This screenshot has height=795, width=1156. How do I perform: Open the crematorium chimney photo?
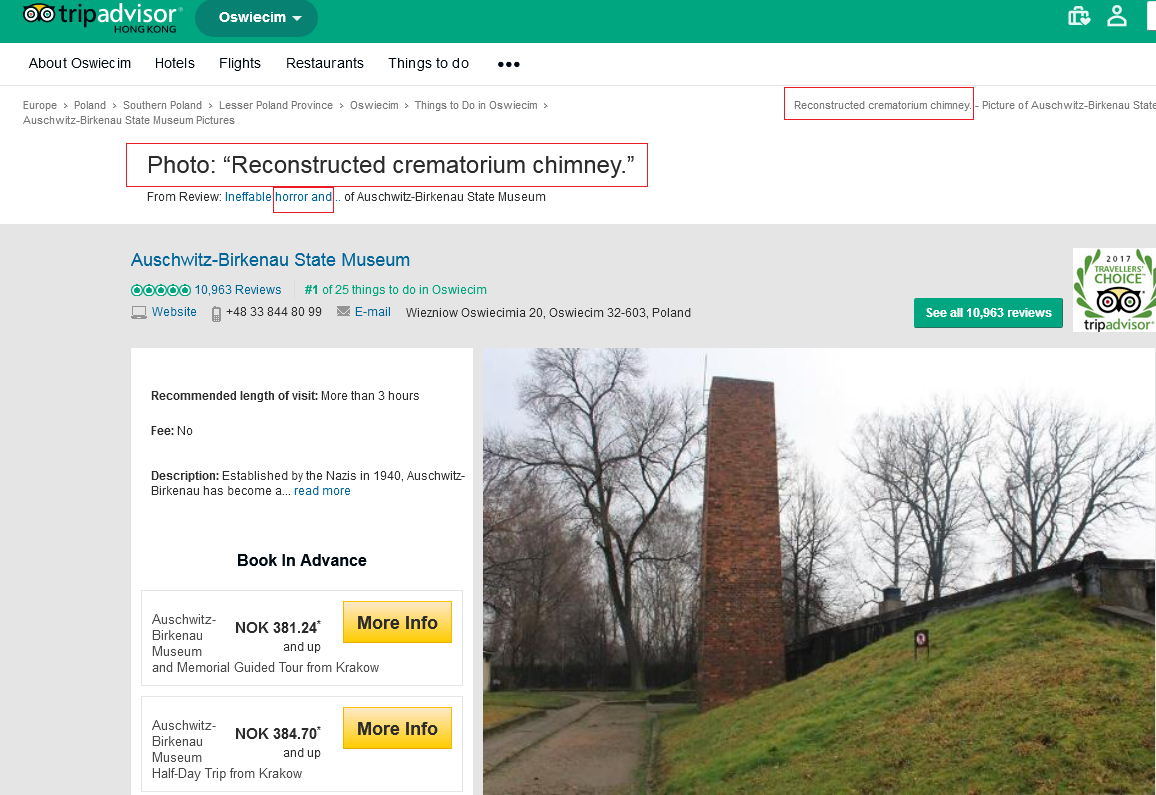click(819, 572)
